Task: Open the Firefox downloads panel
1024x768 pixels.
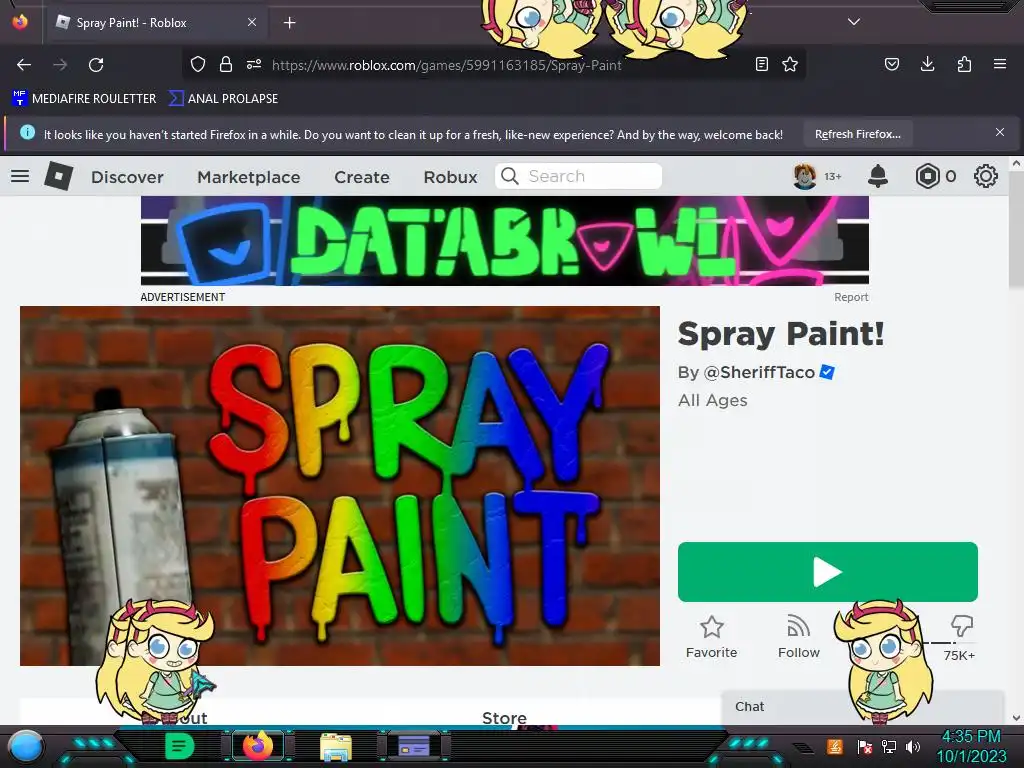Action: (x=927, y=64)
